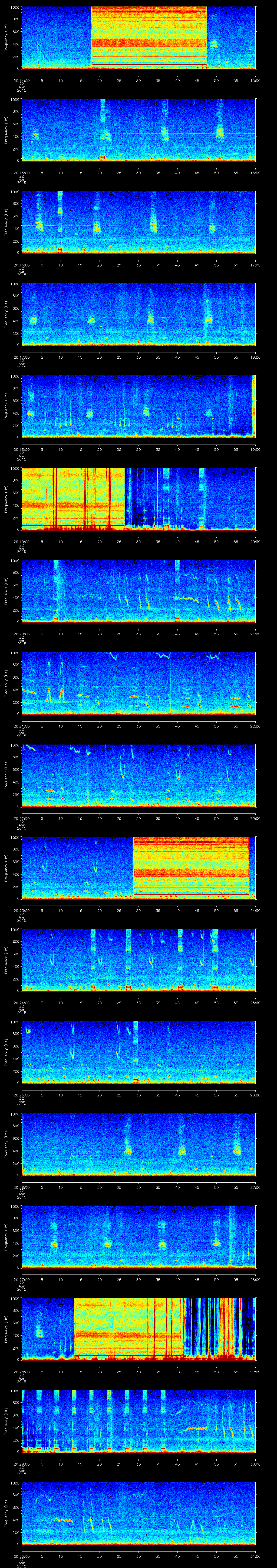The height and width of the screenshot is (1568, 277).
Task: Click 'Frequency (Hz)' label of the 20:14:00 panel
Action: click(6, 38)
